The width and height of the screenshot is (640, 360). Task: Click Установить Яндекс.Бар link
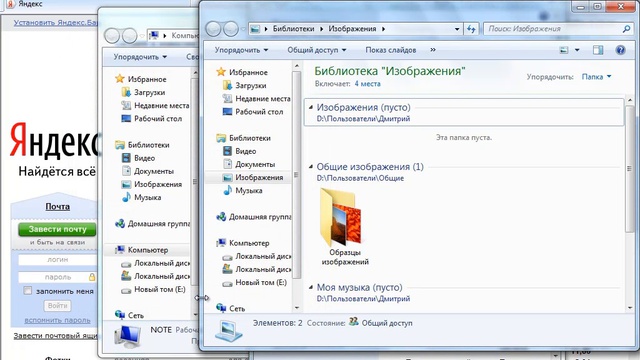(56, 22)
